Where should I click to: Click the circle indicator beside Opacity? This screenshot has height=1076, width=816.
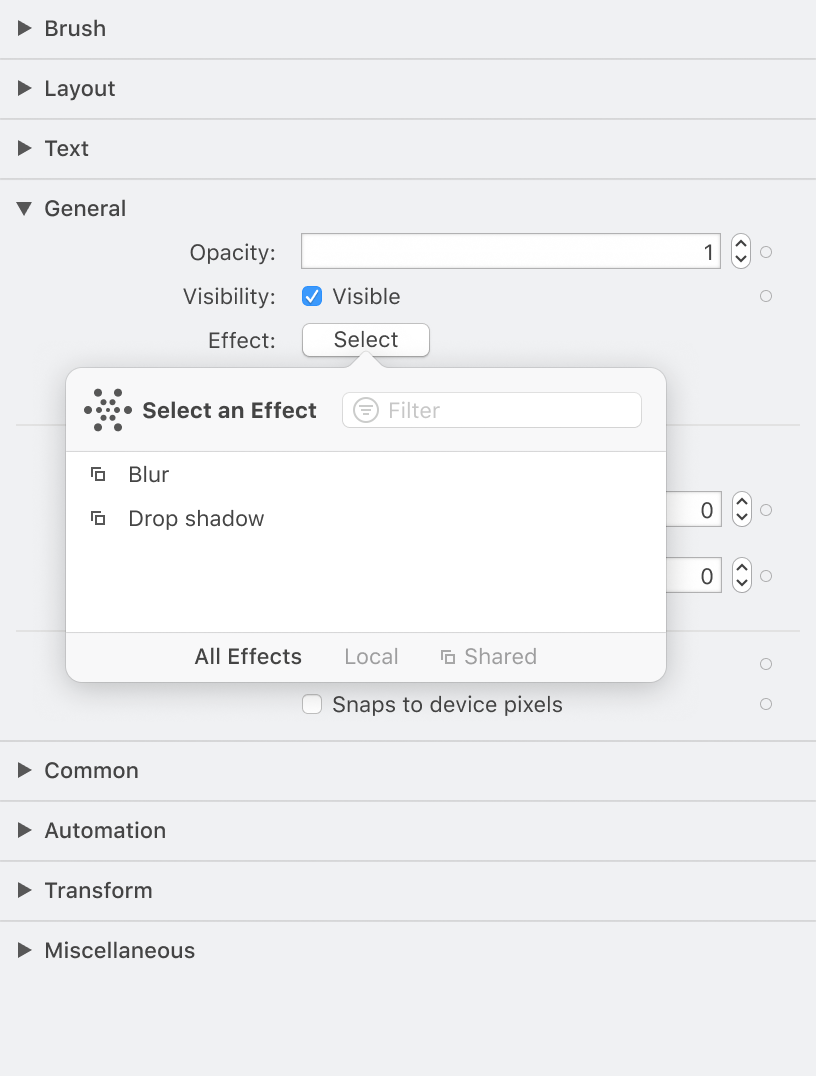point(765,252)
